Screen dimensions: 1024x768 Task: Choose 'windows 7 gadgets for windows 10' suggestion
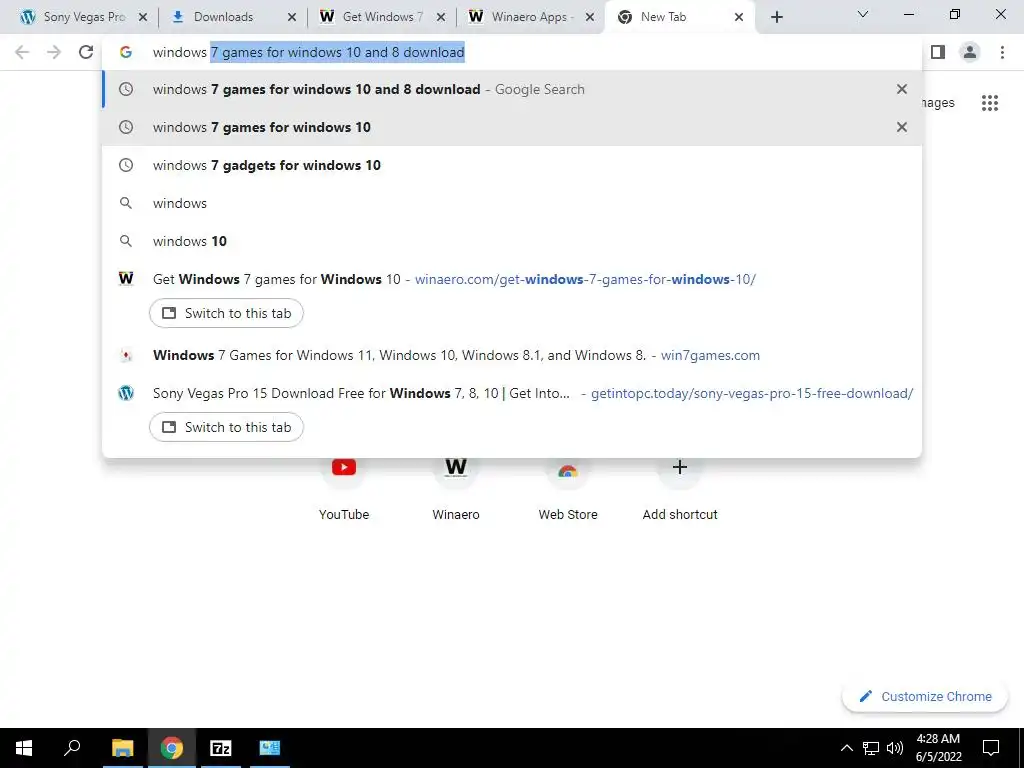(x=512, y=165)
